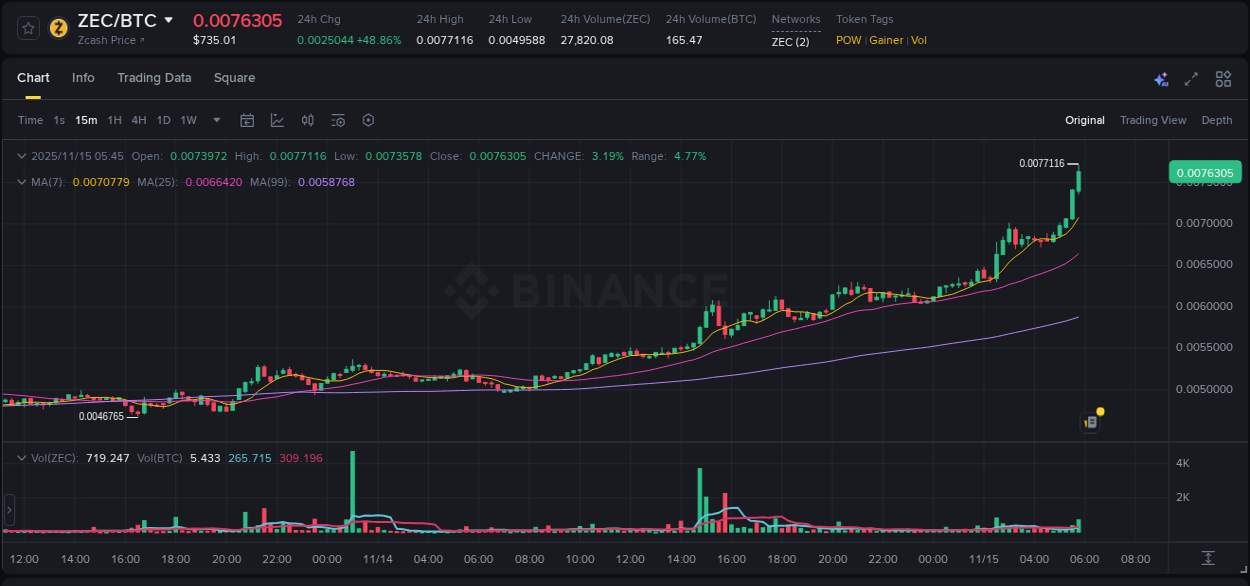Switch chart to Trading View mode

coord(1153,120)
